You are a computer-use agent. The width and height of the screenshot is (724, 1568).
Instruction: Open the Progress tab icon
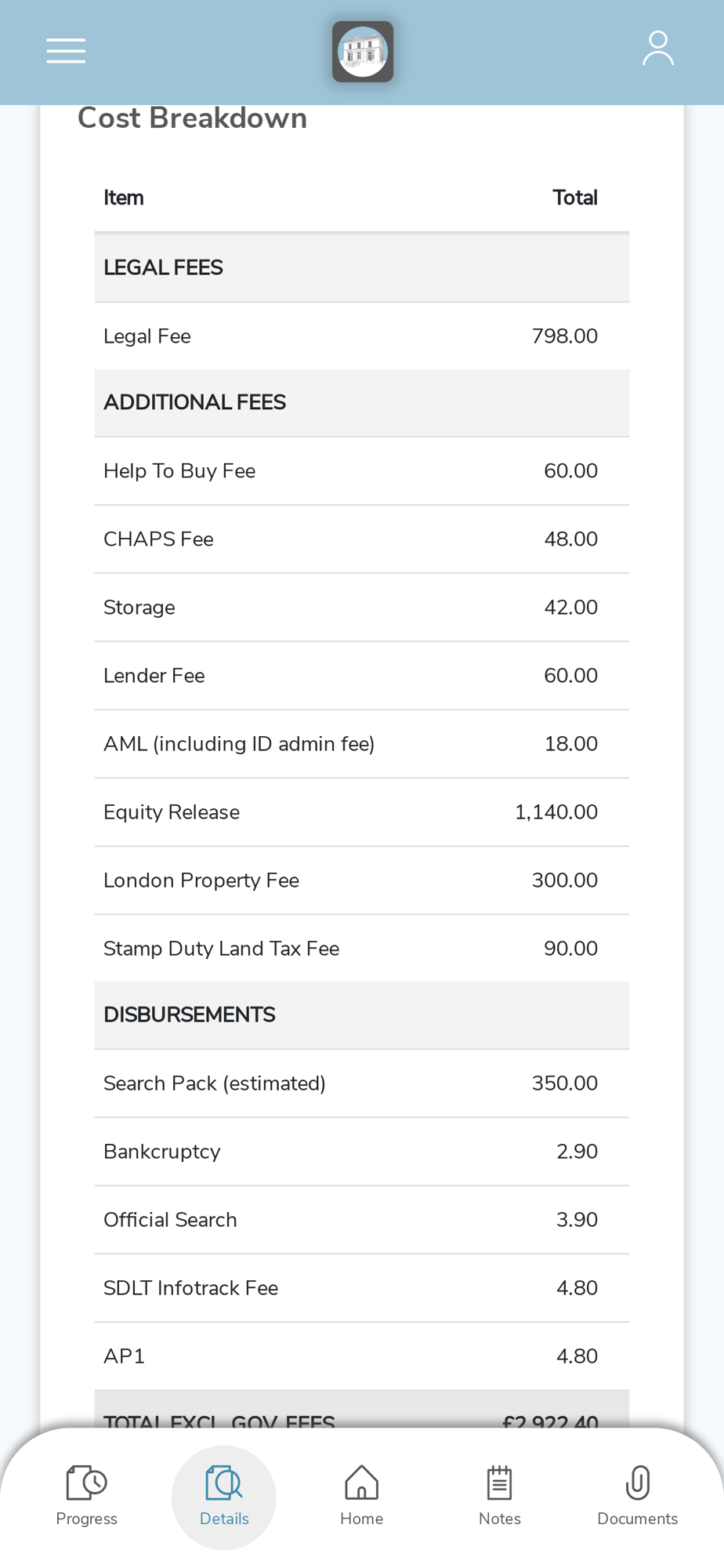(86, 1483)
